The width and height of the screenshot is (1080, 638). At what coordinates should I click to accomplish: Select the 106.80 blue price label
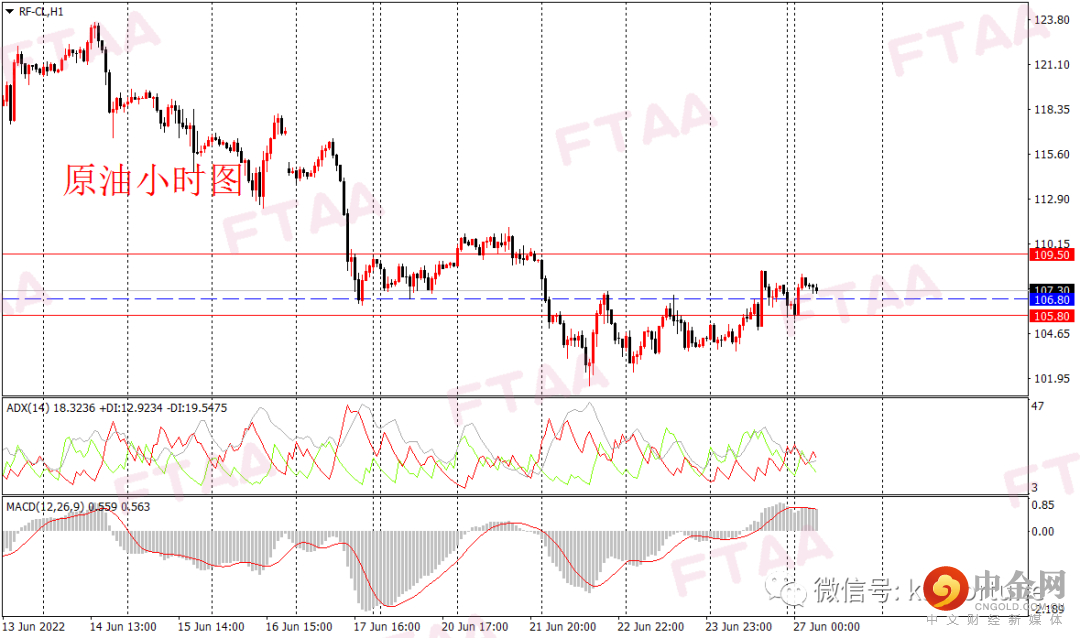[1052, 300]
